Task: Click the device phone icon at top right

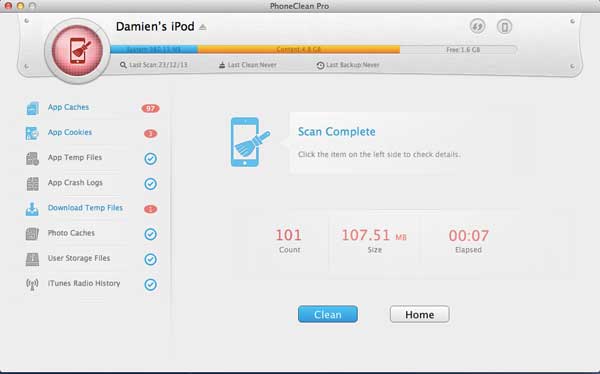Action: click(504, 27)
